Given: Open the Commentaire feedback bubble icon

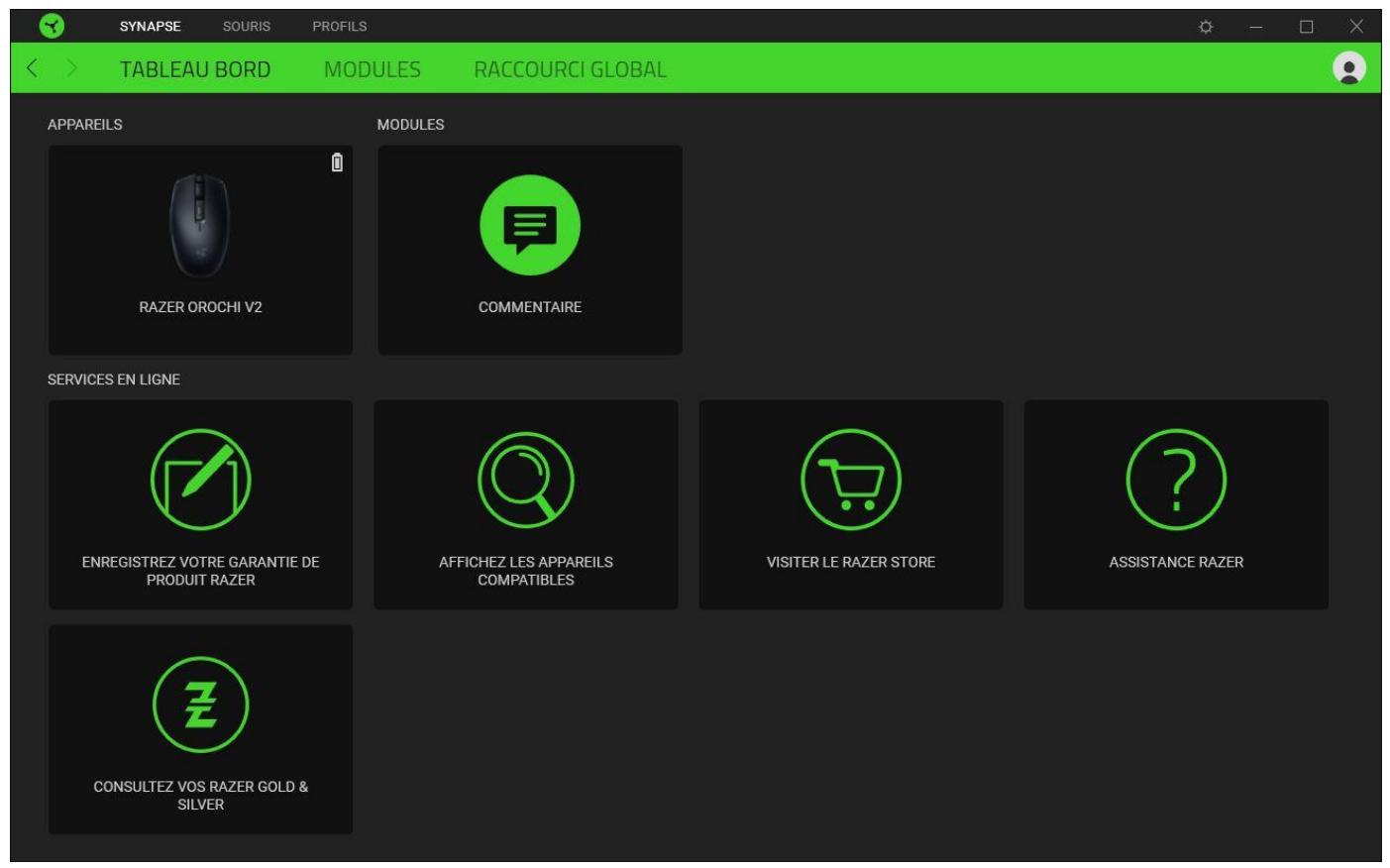Looking at the screenshot, I should tap(530, 226).
